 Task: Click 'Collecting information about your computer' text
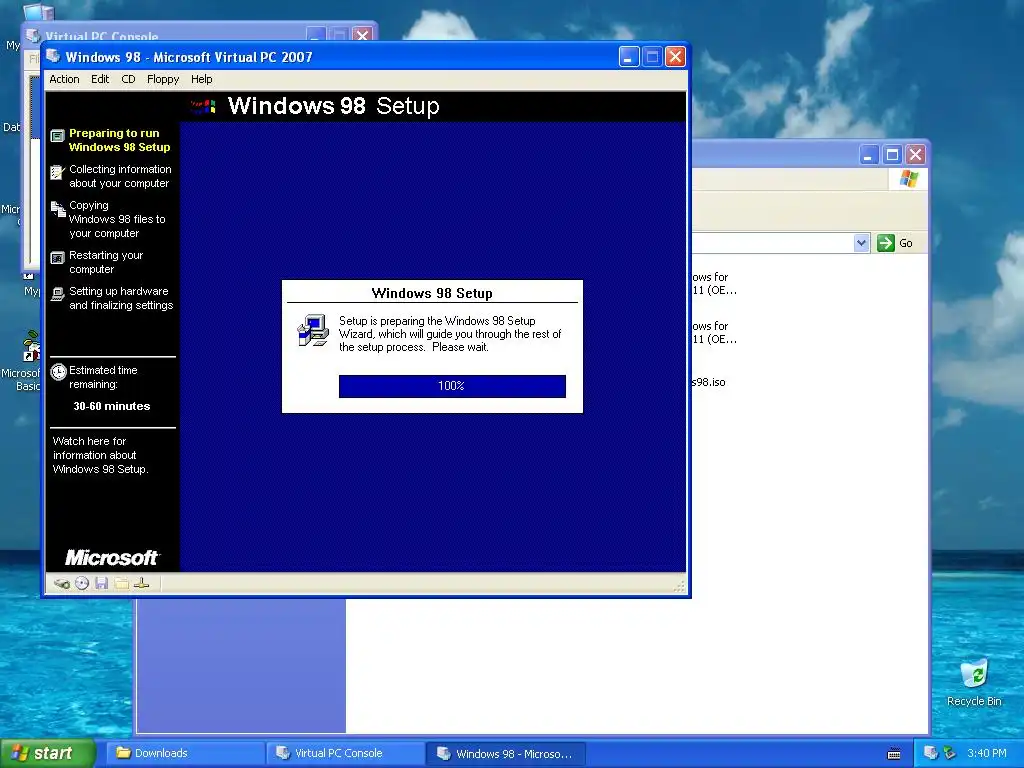coord(120,176)
